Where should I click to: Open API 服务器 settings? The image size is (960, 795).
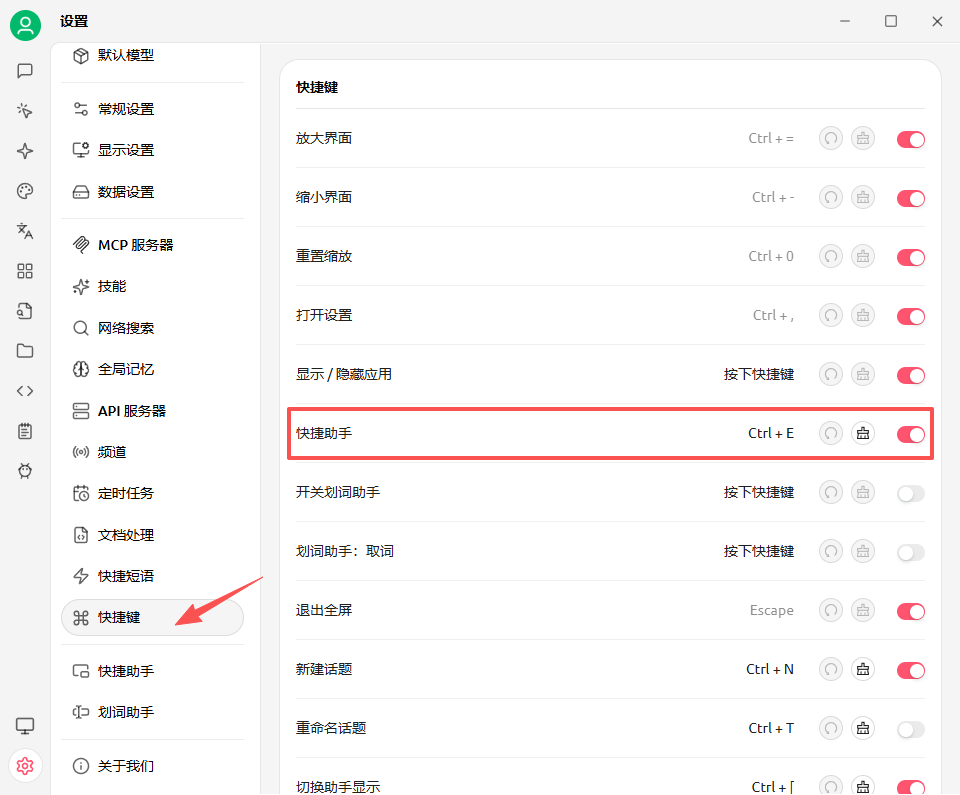tap(152, 411)
